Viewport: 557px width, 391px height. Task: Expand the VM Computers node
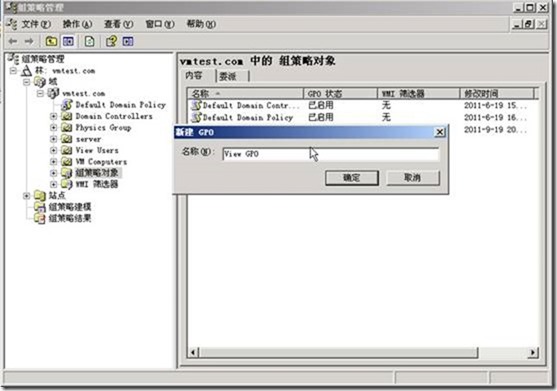(54, 162)
